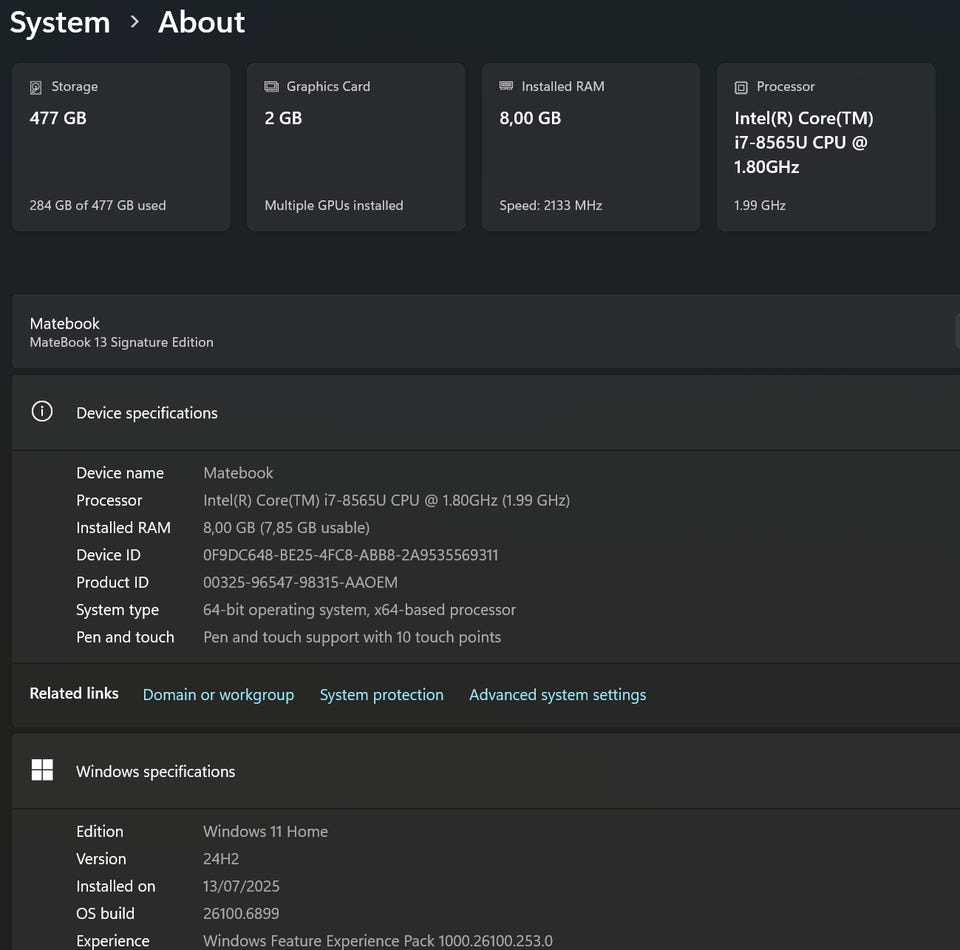Click the breadcrumb chevron after System
The height and width of the screenshot is (950, 960).
click(135, 22)
